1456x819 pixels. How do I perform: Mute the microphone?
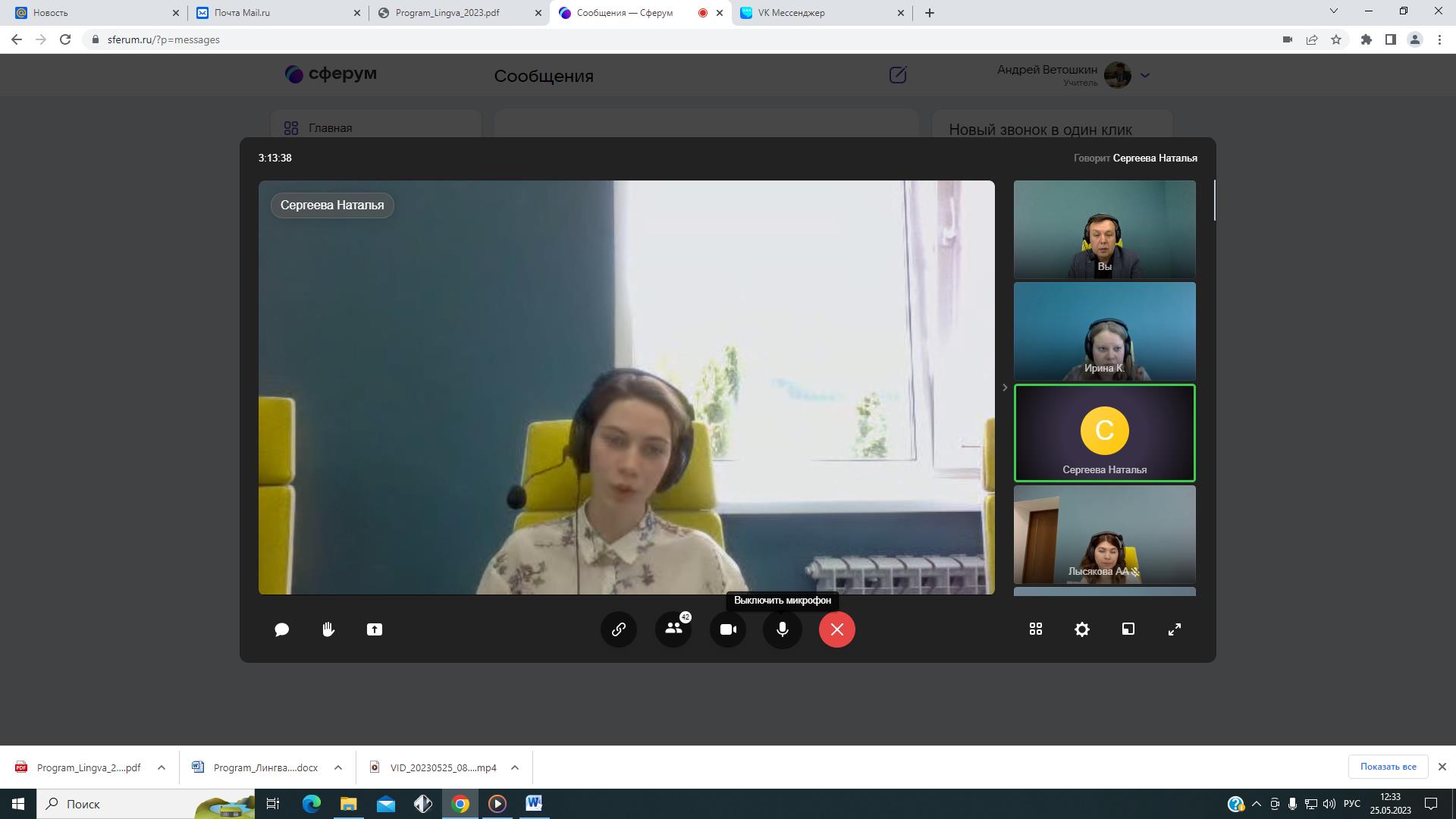pyautogui.click(x=783, y=629)
